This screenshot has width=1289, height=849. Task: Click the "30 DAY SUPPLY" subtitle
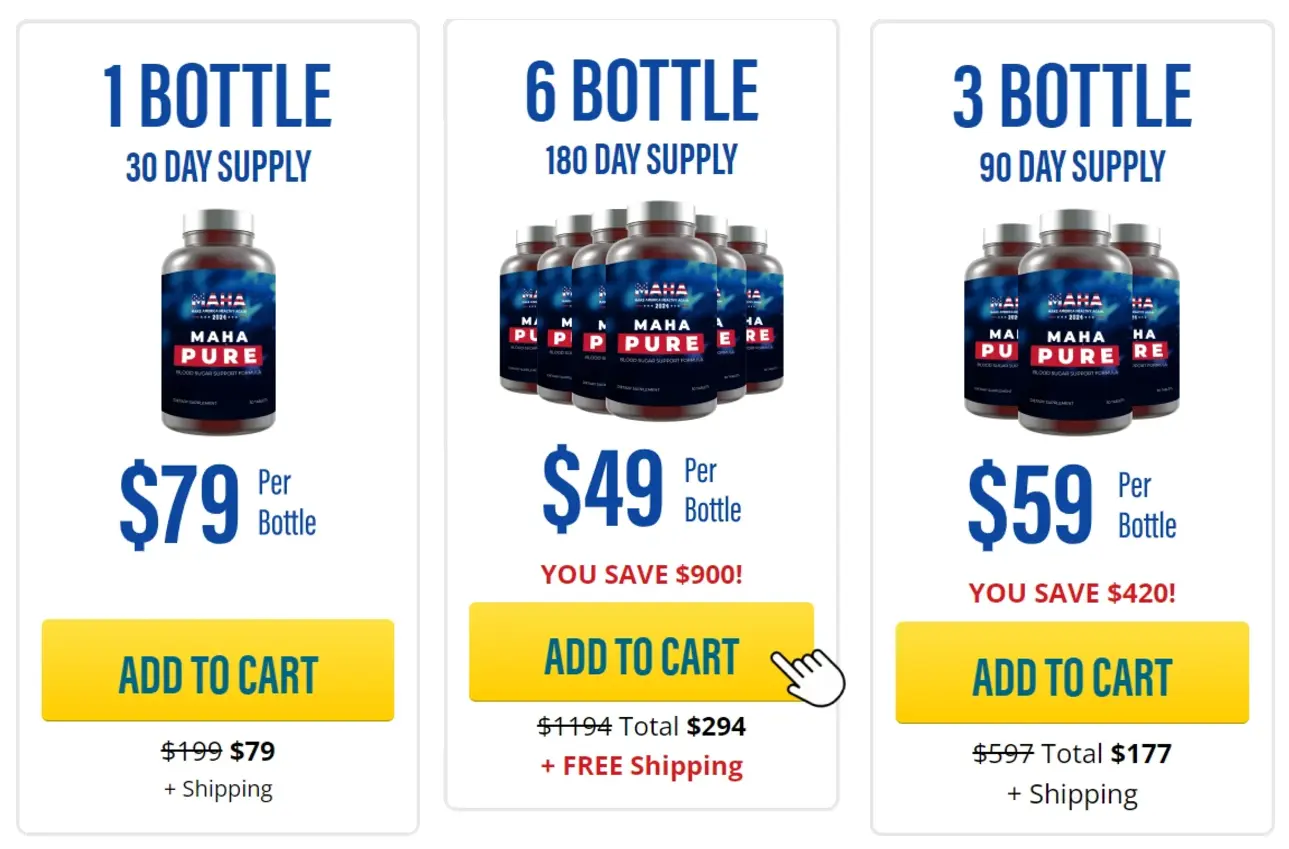coord(218,167)
